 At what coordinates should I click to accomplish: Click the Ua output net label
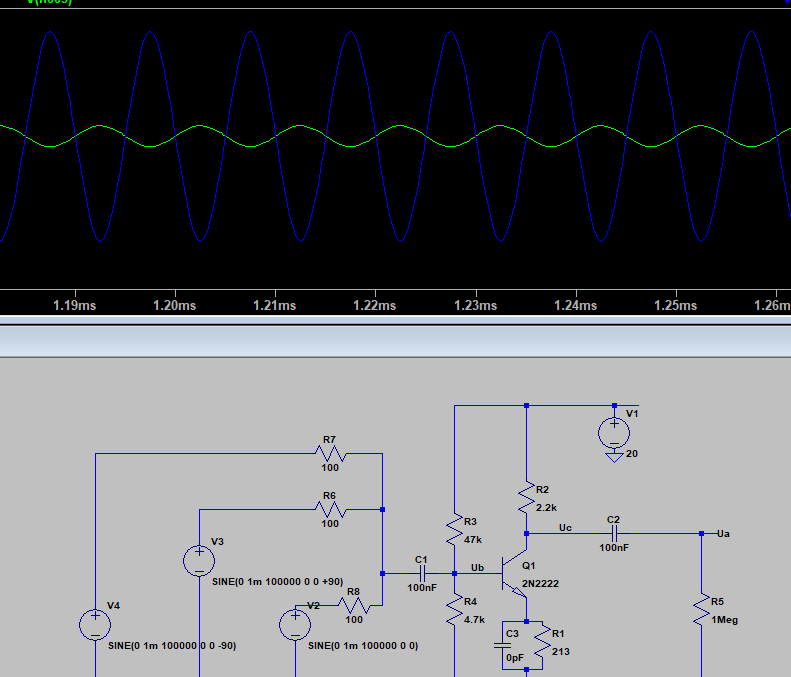723,534
